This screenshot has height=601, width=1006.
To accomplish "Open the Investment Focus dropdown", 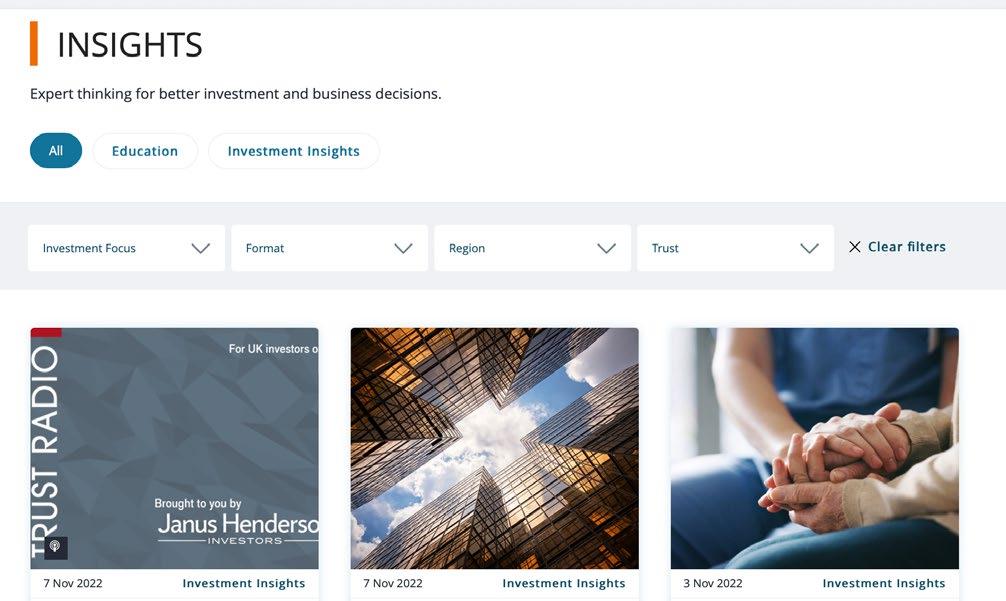I will point(126,248).
